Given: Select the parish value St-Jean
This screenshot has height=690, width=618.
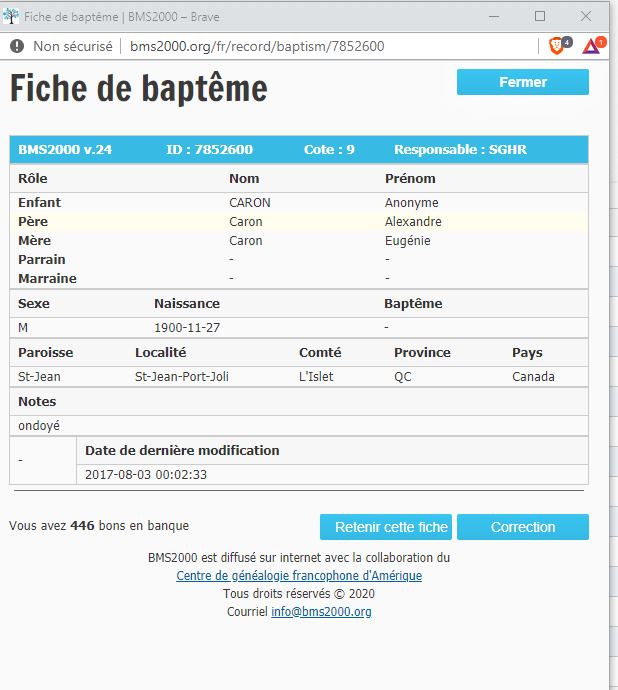Looking at the screenshot, I should pos(39,377).
